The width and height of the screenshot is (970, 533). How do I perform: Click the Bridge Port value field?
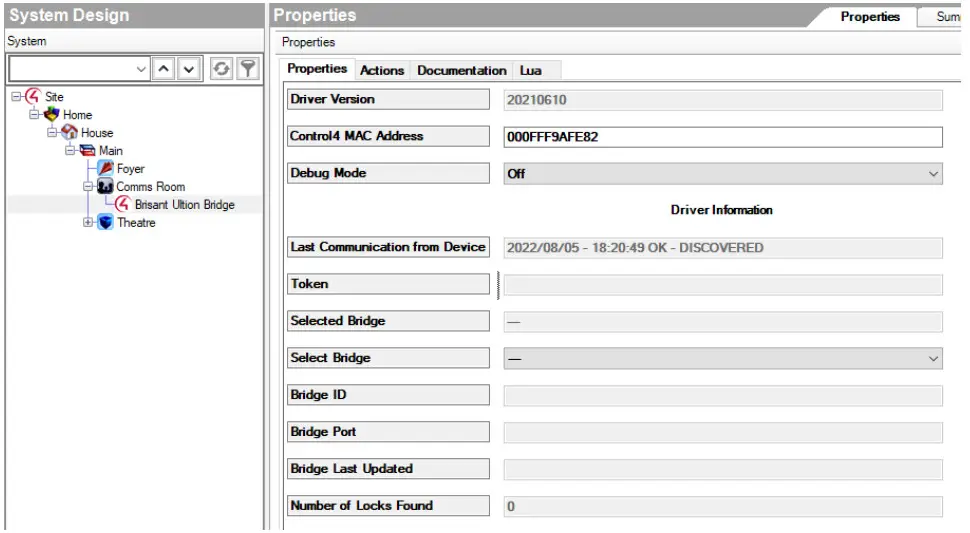click(723, 432)
